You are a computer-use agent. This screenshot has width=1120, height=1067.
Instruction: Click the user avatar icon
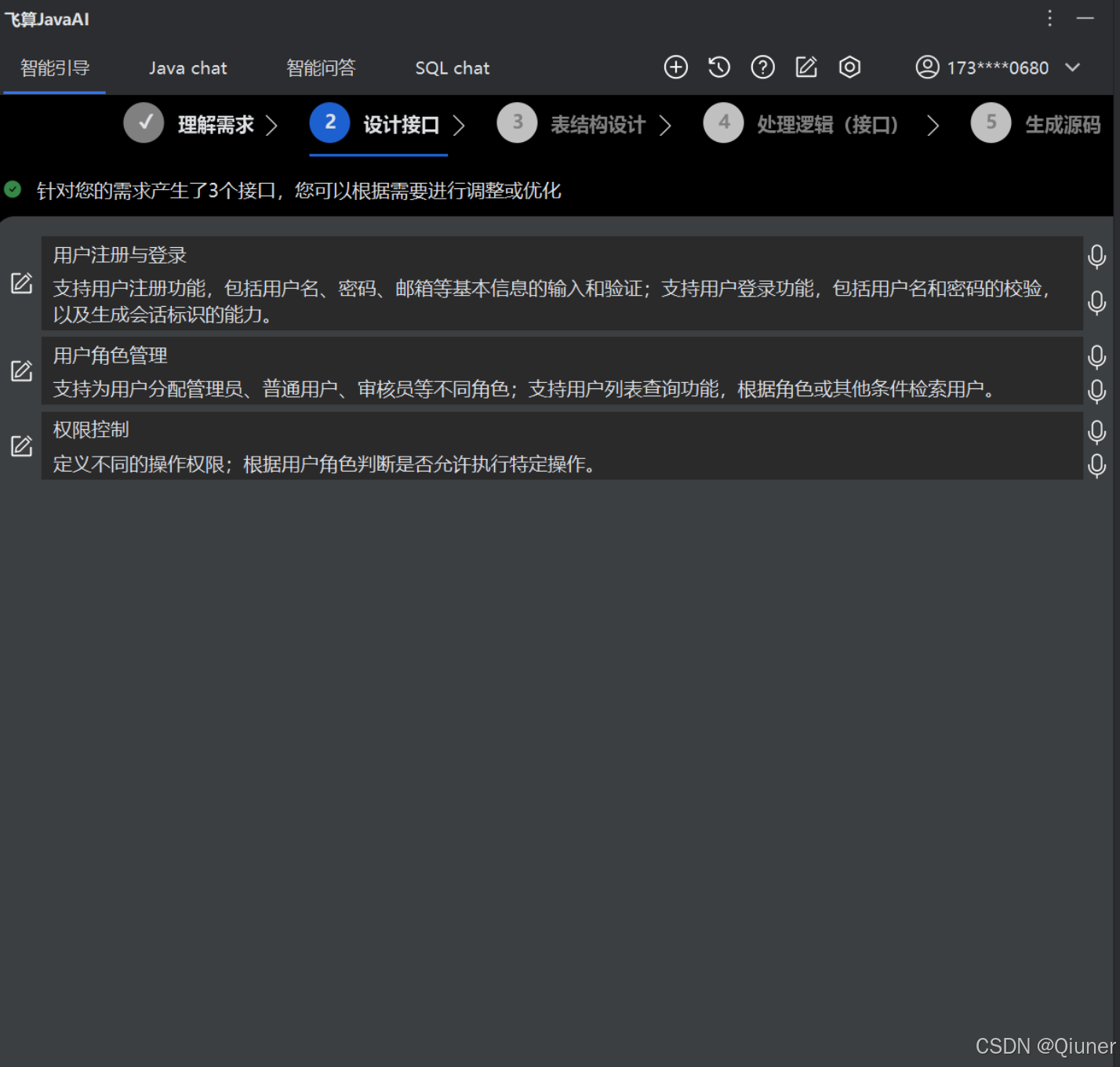[x=927, y=67]
